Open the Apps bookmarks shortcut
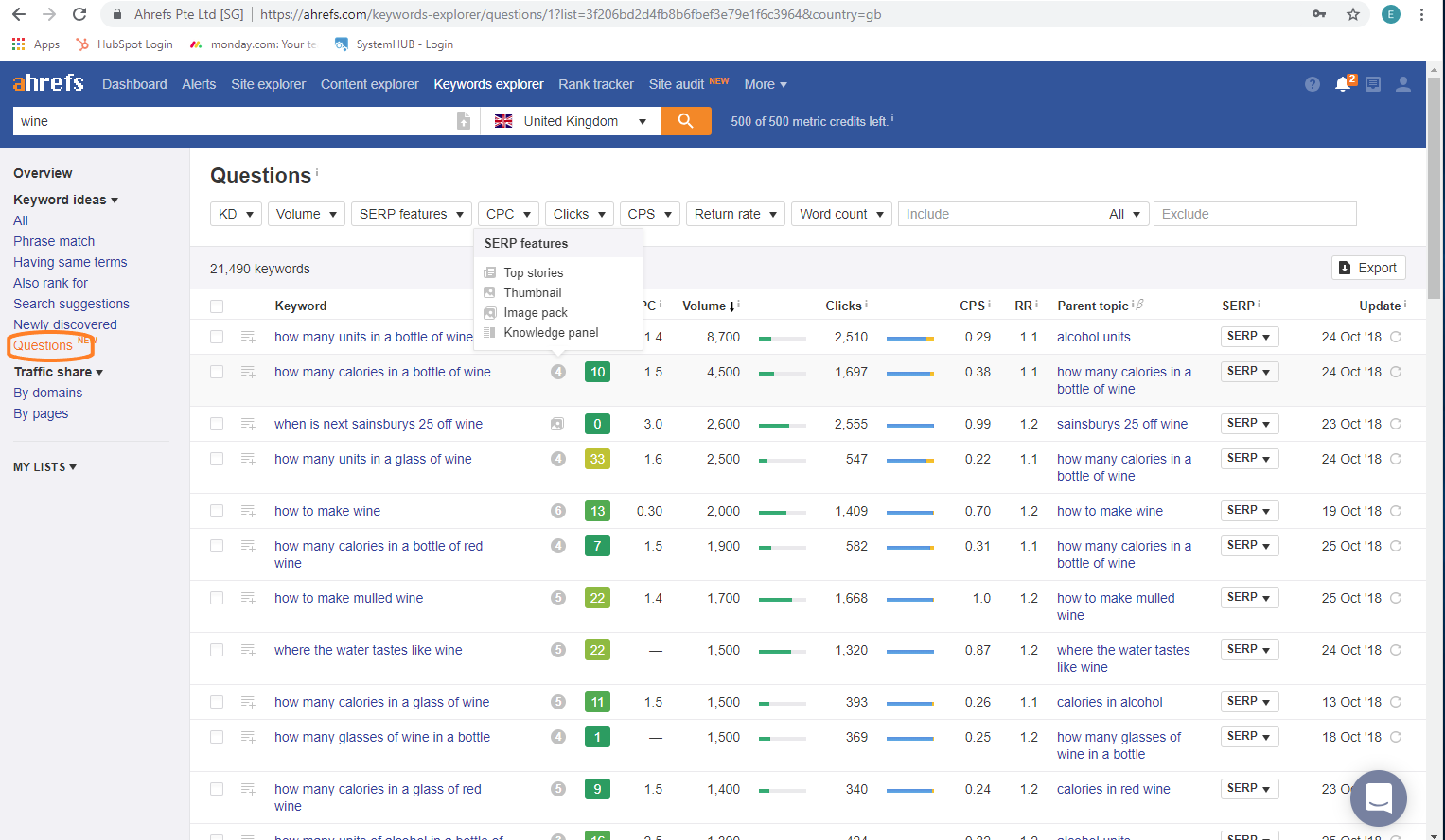This screenshot has width=1445, height=840. [x=35, y=44]
